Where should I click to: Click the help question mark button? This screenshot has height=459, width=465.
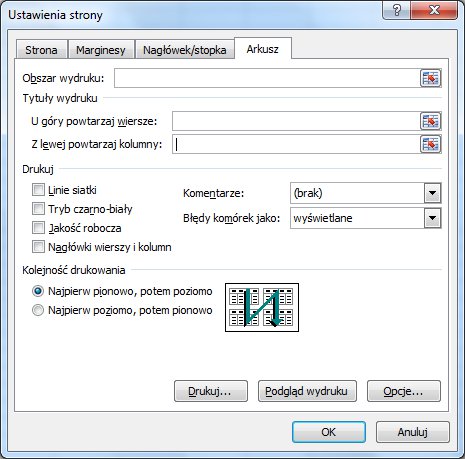coord(397,11)
